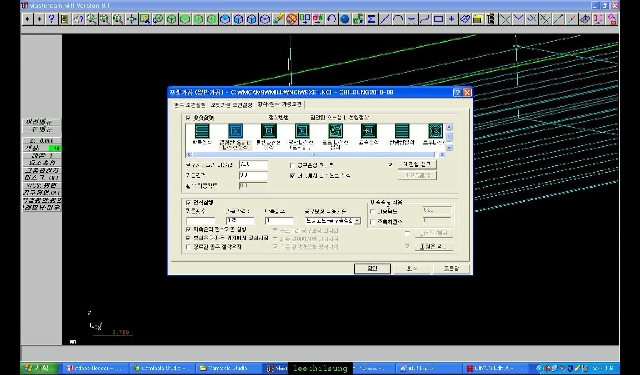
Task: Toggle the Rough group checkbox above cutting methods
Action: 188,118
